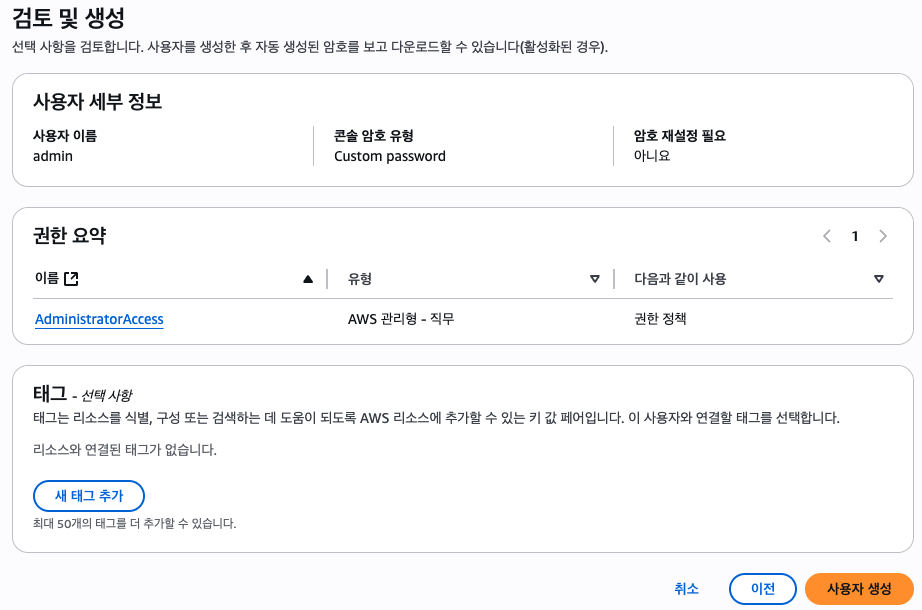
Task: Click 취소 to cancel user creation
Action: (x=686, y=589)
